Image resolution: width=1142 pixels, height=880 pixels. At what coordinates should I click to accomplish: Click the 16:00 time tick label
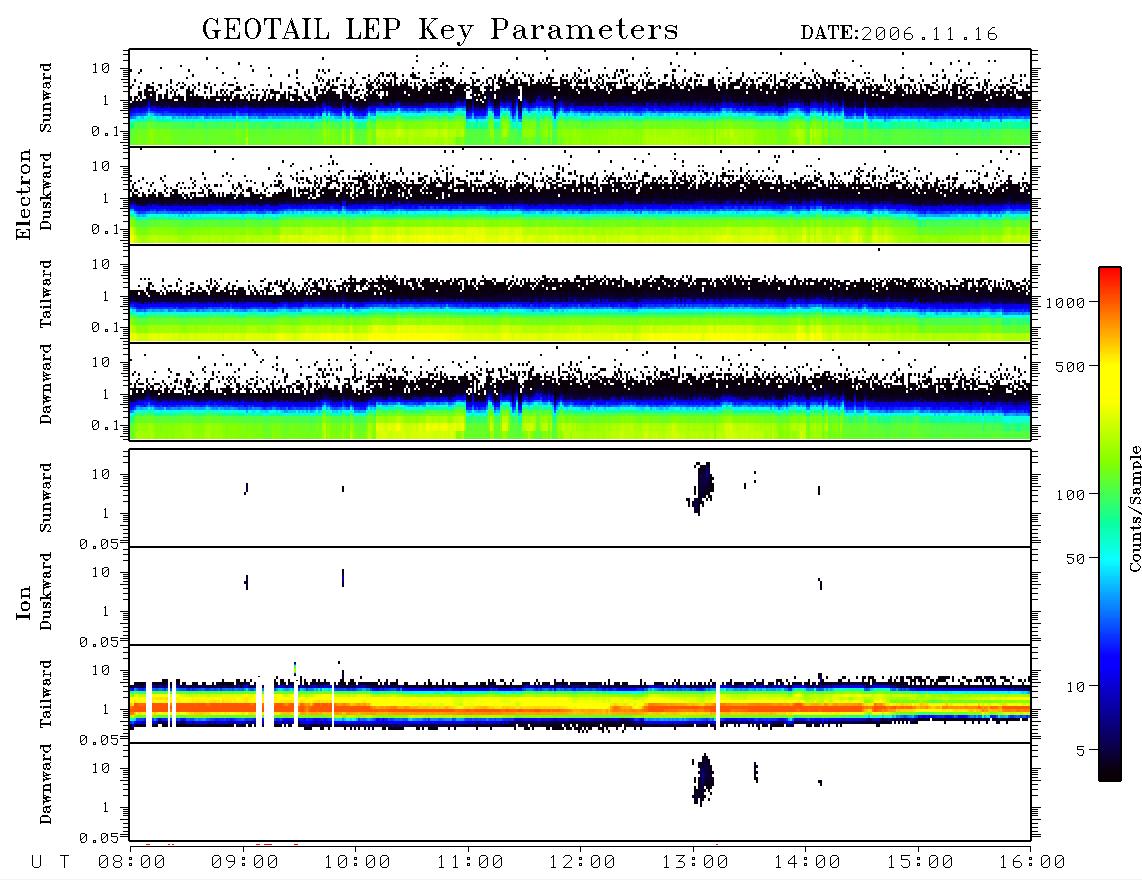pos(1032,863)
